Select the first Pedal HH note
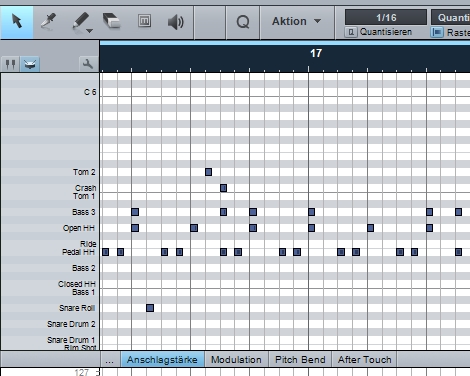This screenshot has width=470, height=376. (105, 252)
